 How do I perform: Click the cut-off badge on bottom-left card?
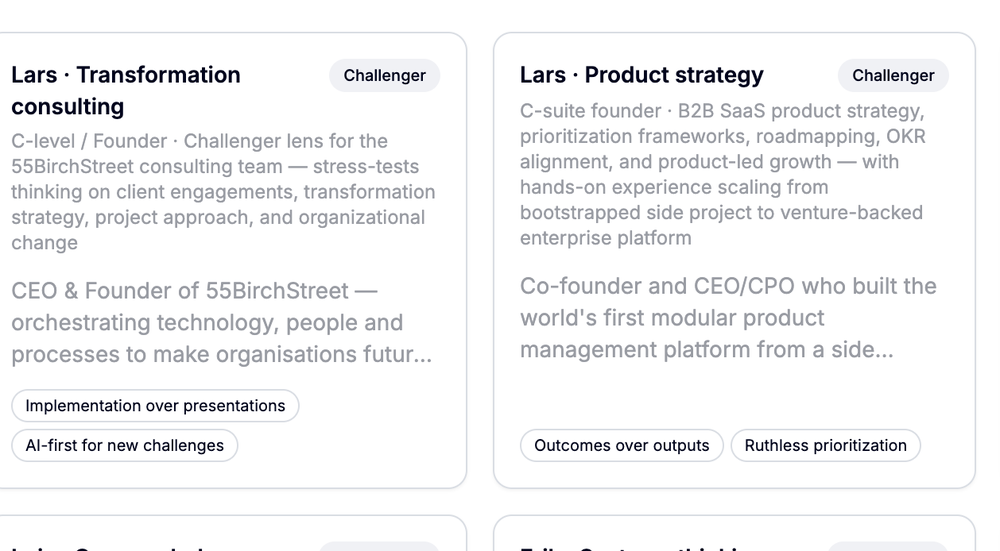pyautogui.click(x=379, y=547)
